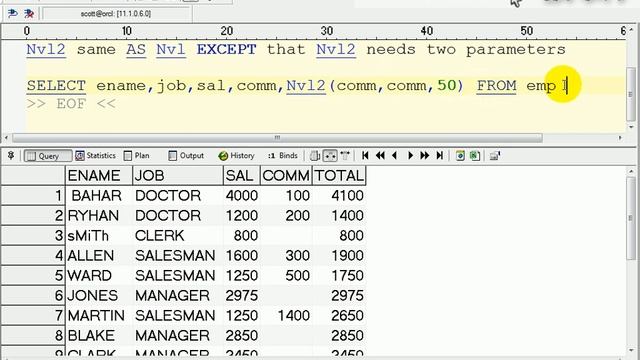Click the 2975 salary cell for JONES
This screenshot has width=640, height=360.
(x=242, y=296)
